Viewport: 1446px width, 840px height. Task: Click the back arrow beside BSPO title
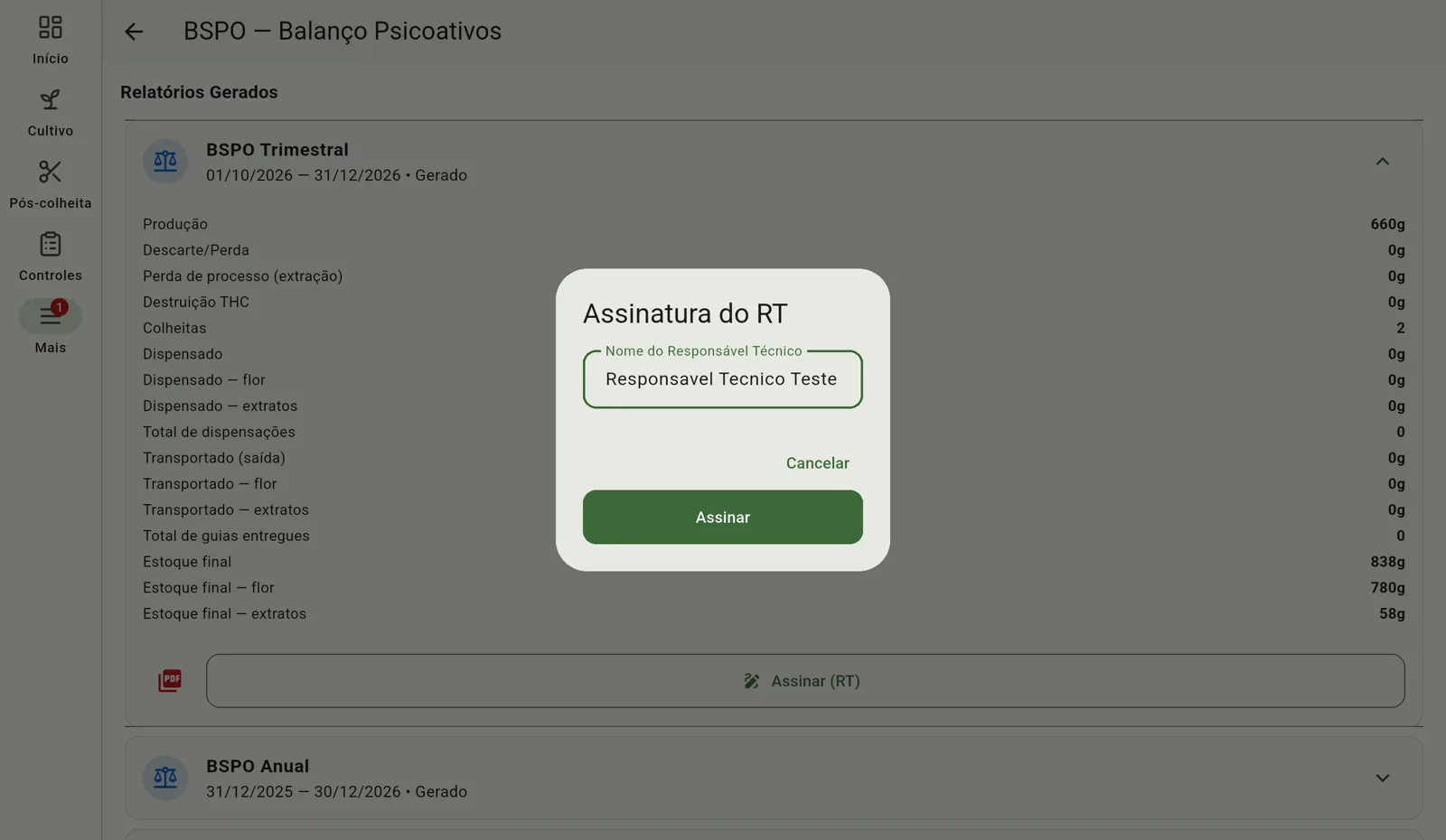(134, 32)
